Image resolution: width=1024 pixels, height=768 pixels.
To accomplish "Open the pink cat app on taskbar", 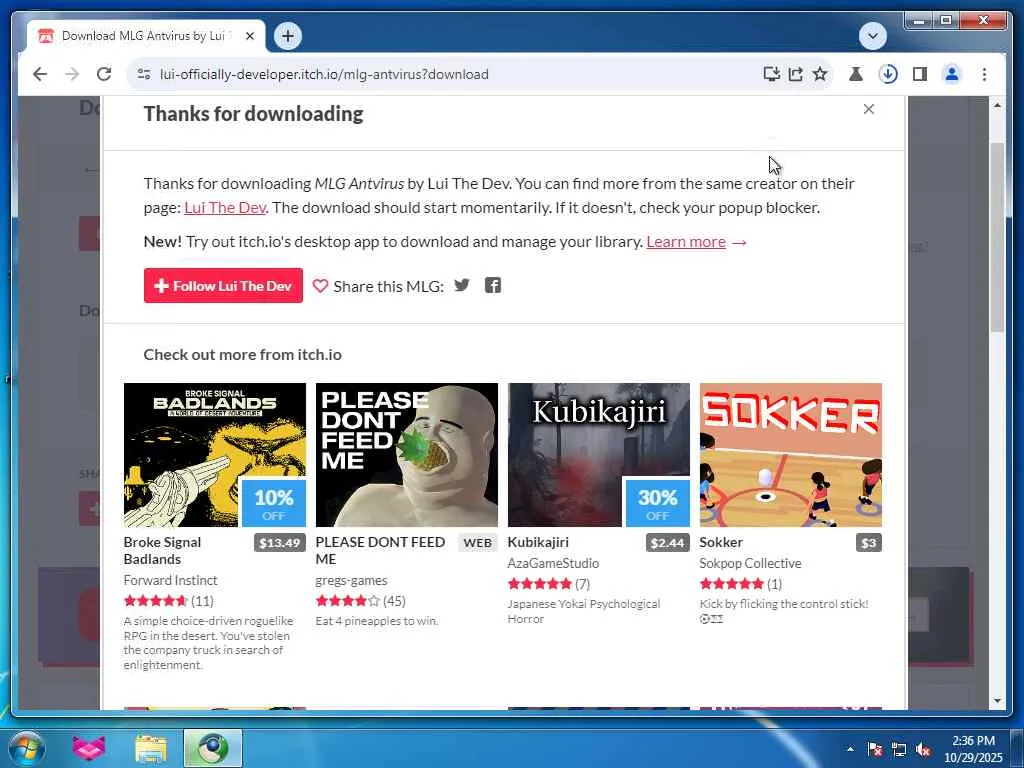I will [x=88, y=748].
